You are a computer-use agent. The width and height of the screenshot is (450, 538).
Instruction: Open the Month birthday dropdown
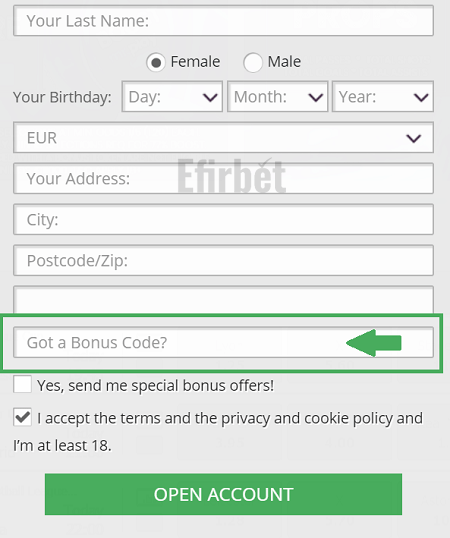click(x=277, y=96)
